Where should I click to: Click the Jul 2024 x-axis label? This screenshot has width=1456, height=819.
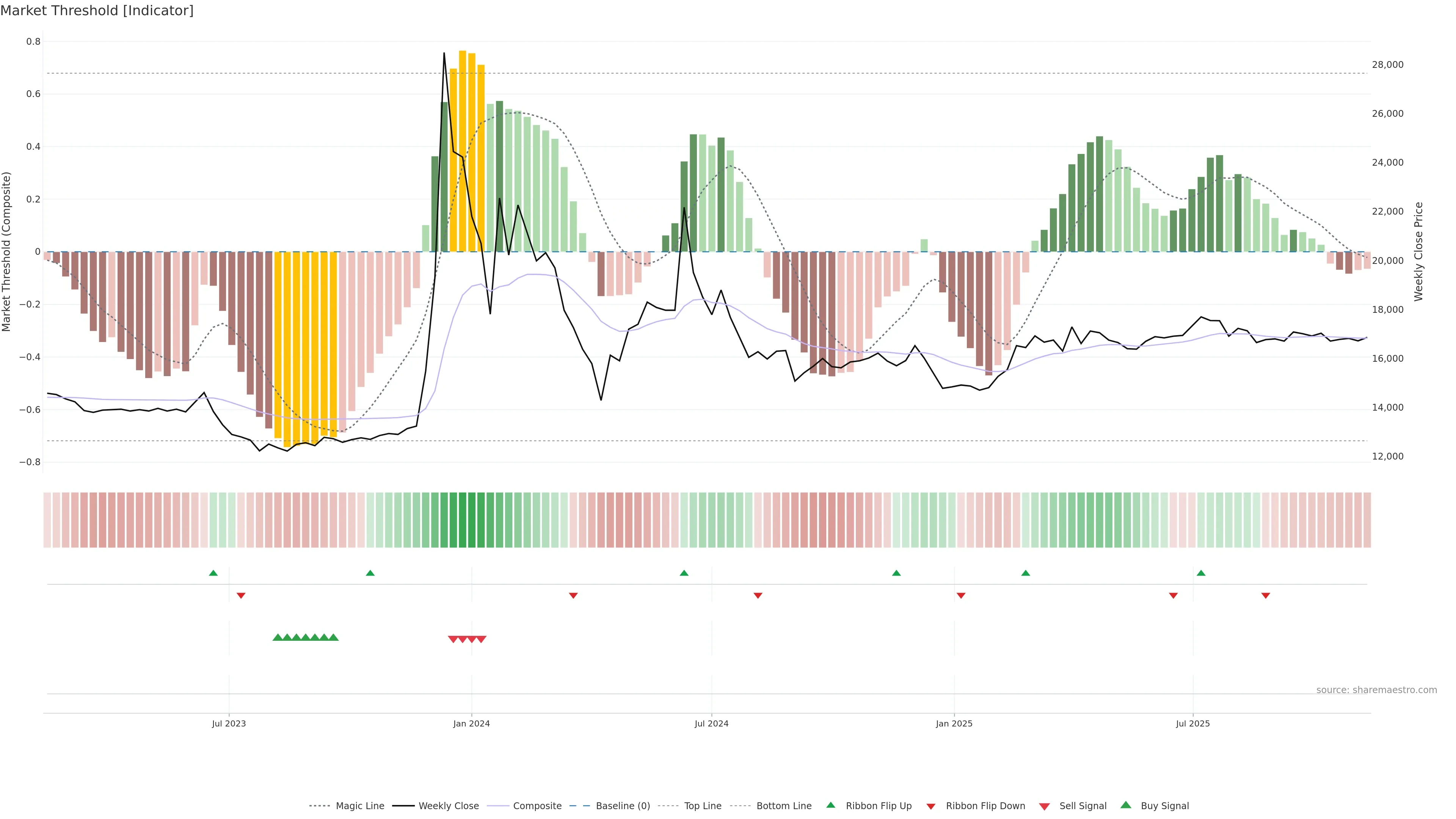pyautogui.click(x=711, y=723)
